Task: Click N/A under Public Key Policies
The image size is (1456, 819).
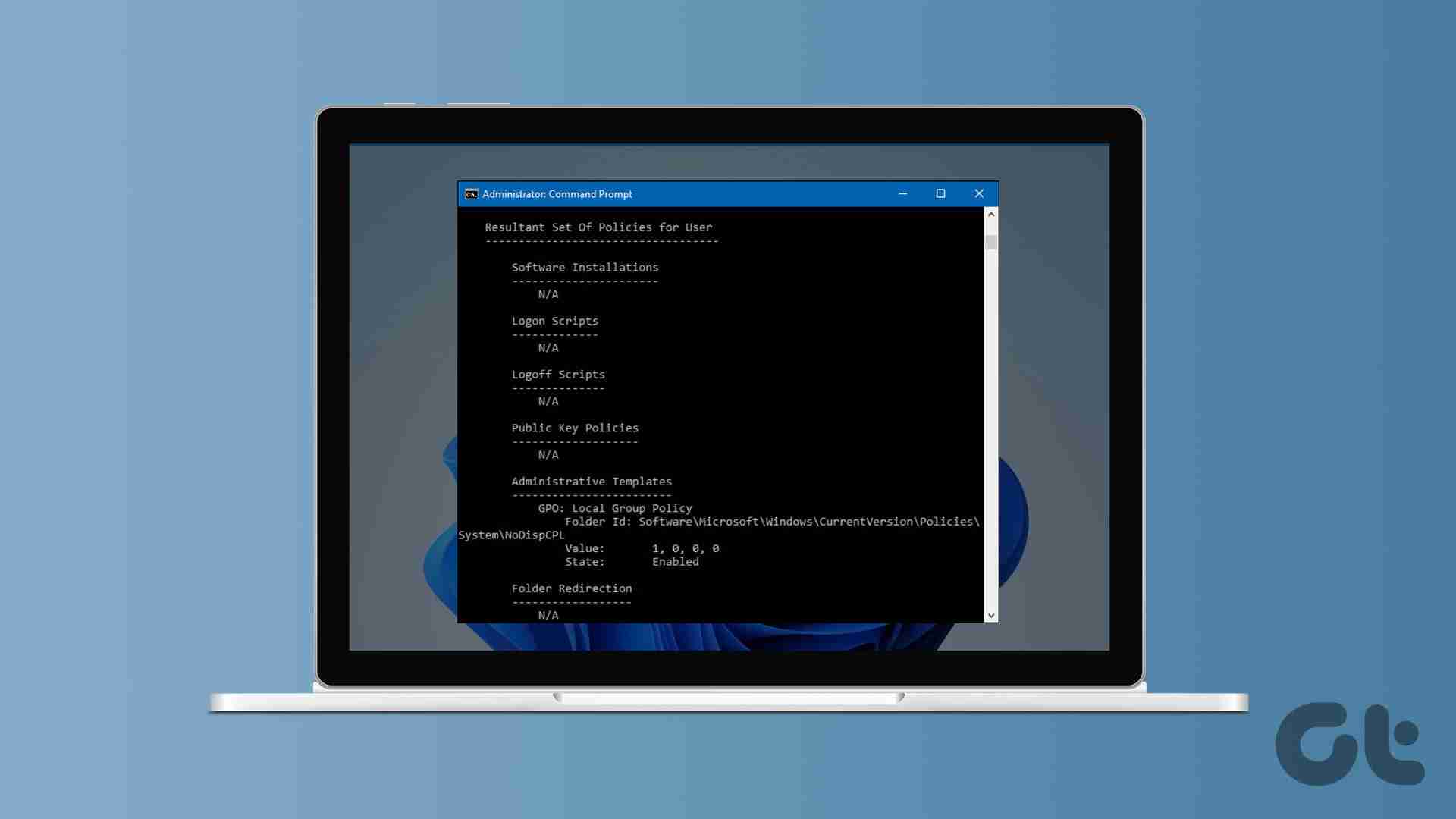Action: click(x=548, y=455)
